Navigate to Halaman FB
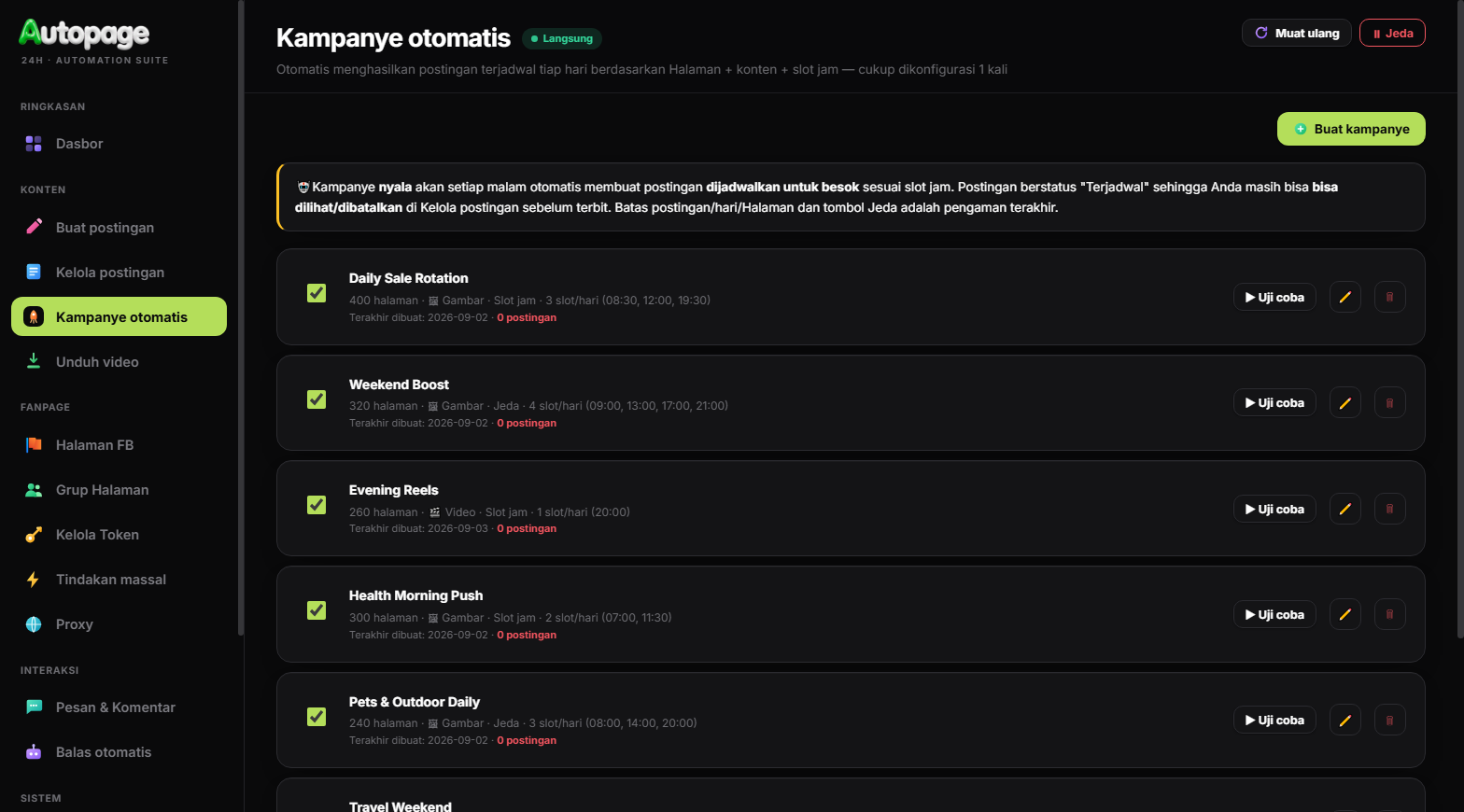Viewport: 1464px width, 812px height. [x=119, y=445]
